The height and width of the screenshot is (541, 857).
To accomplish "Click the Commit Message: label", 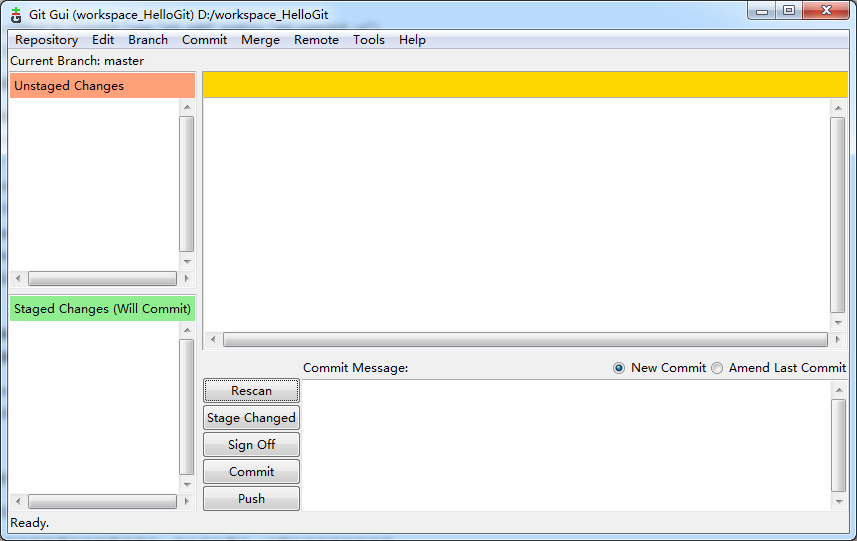I will coord(356,368).
